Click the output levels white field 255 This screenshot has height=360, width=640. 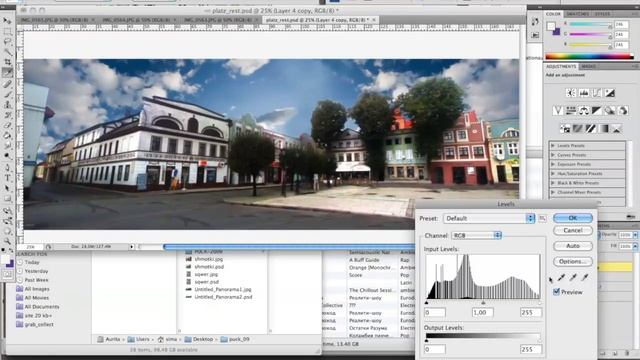pos(531,349)
